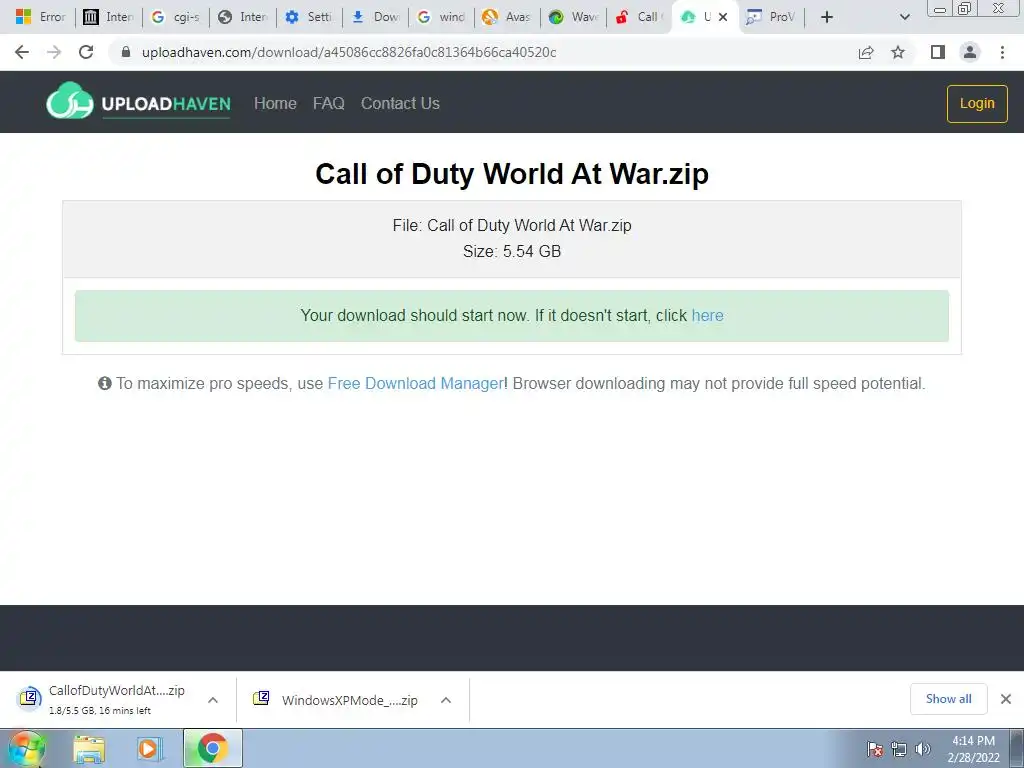
Task: Switch to the wind Google search tab
Action: point(441,17)
